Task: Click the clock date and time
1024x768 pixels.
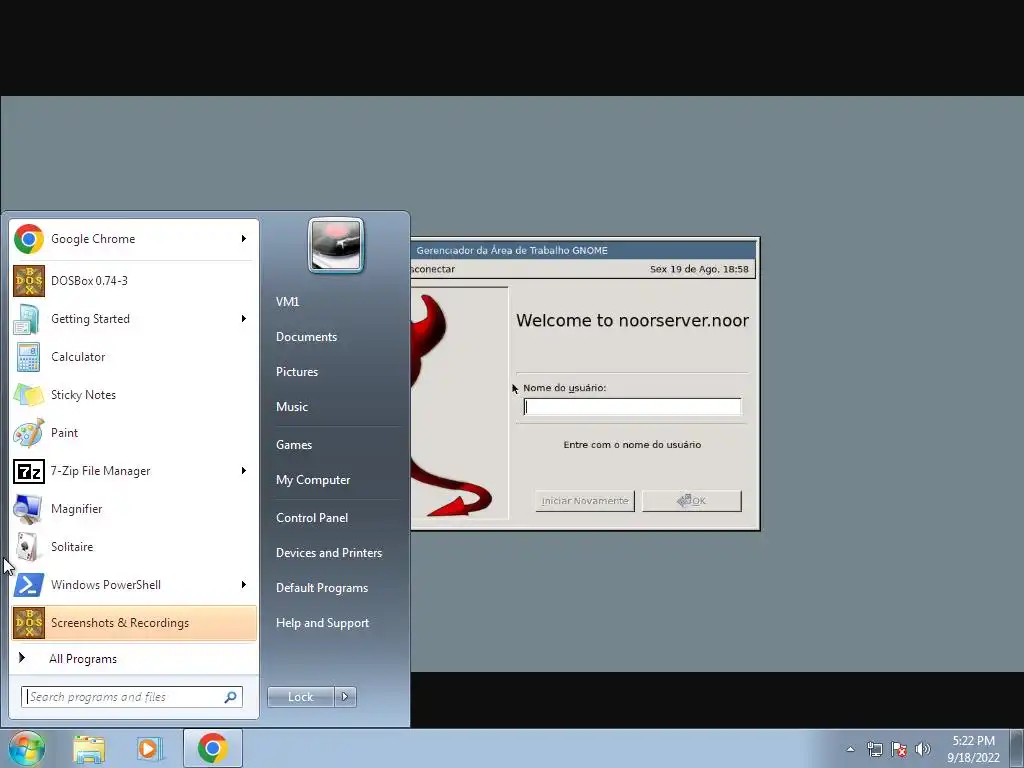Action: tap(973, 749)
